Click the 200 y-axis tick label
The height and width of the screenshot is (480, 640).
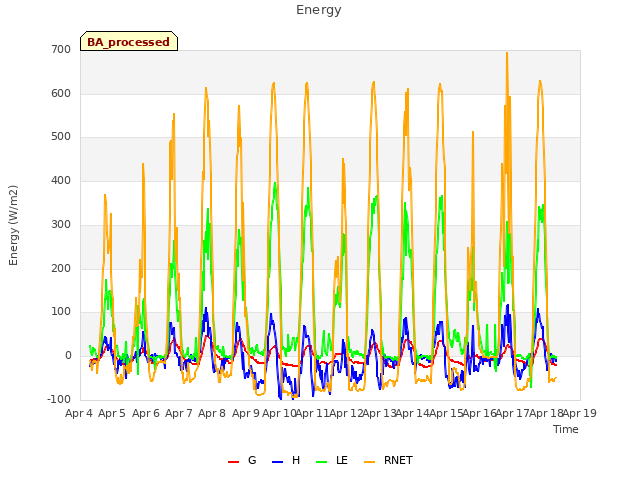(x=61, y=268)
